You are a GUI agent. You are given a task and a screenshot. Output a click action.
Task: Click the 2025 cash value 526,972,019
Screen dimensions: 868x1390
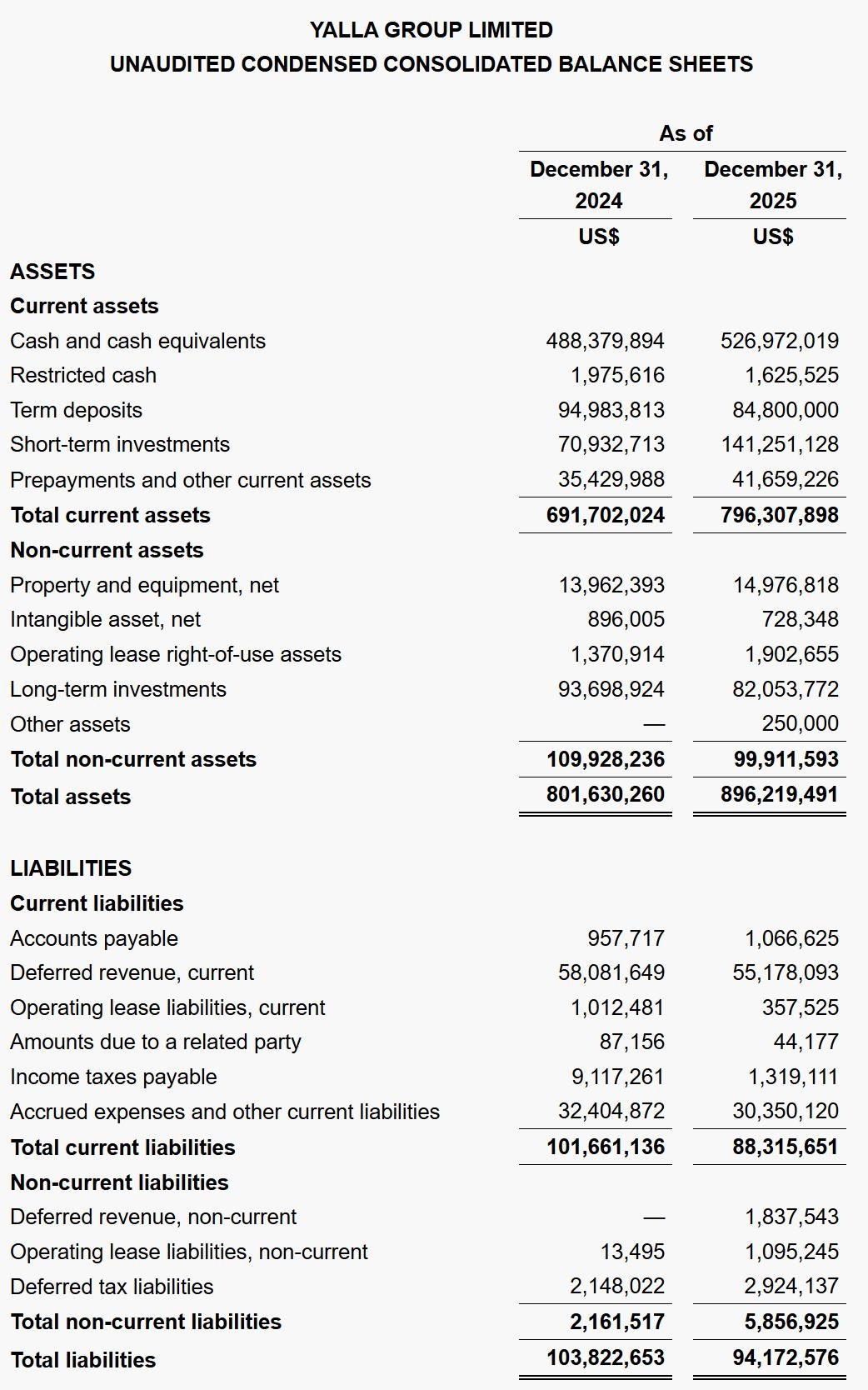(x=779, y=341)
